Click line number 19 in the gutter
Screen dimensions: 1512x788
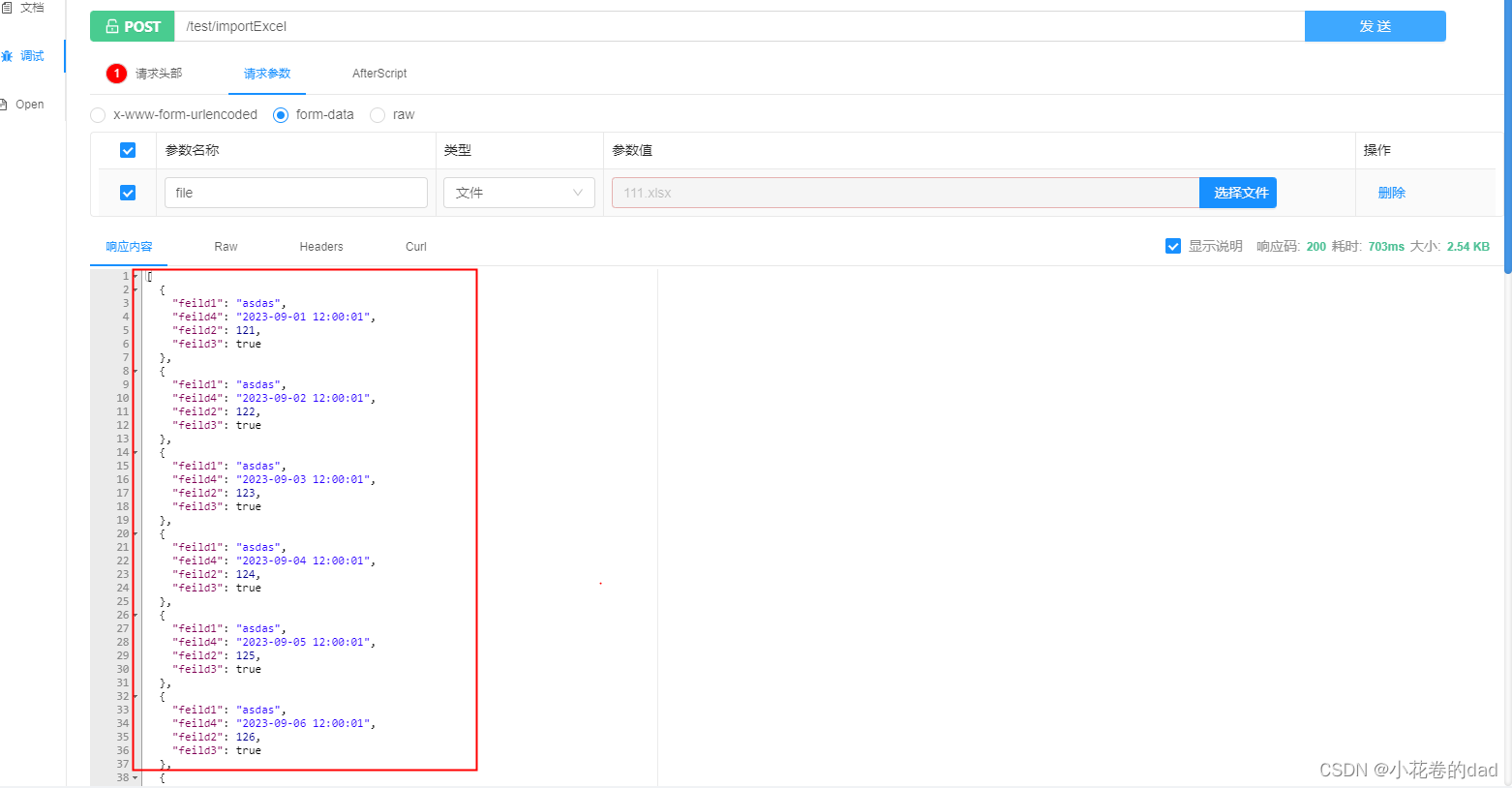[x=123, y=521]
